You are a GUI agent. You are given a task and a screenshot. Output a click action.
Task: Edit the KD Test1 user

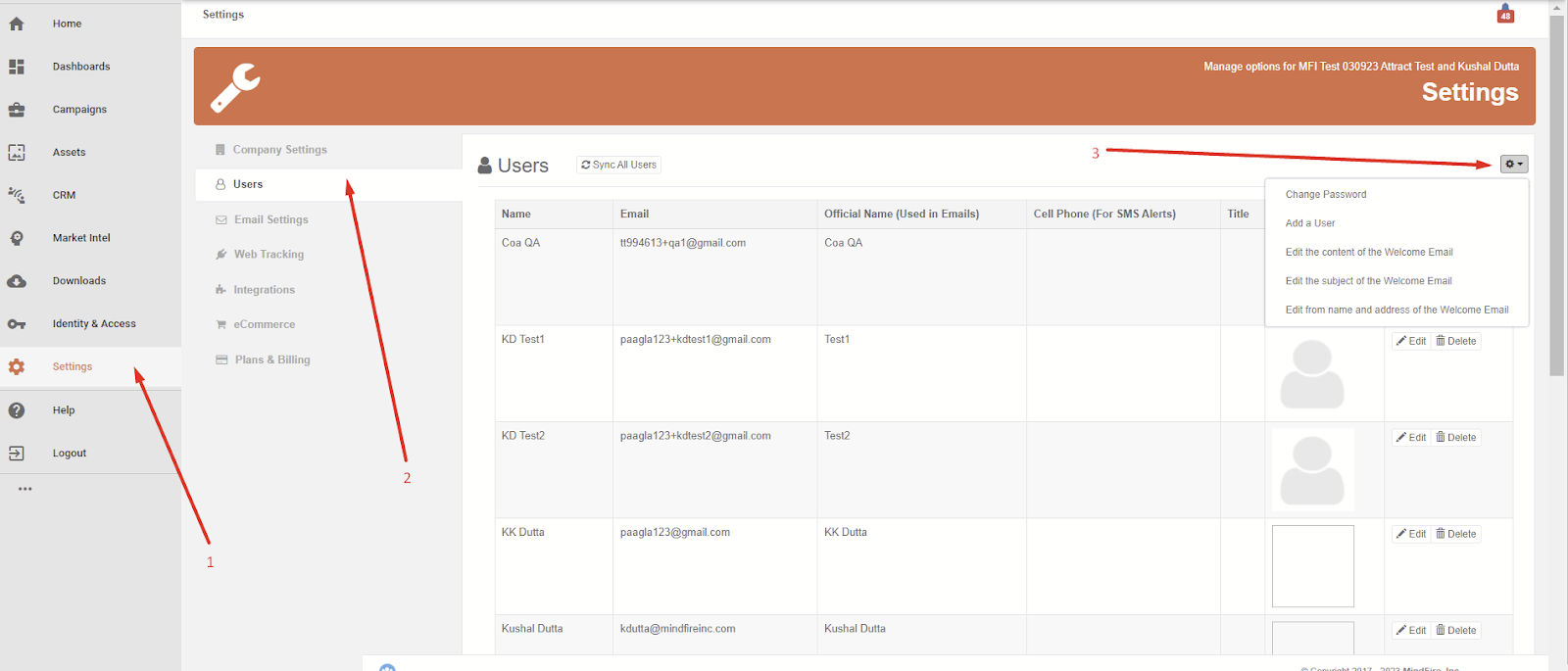point(1411,341)
